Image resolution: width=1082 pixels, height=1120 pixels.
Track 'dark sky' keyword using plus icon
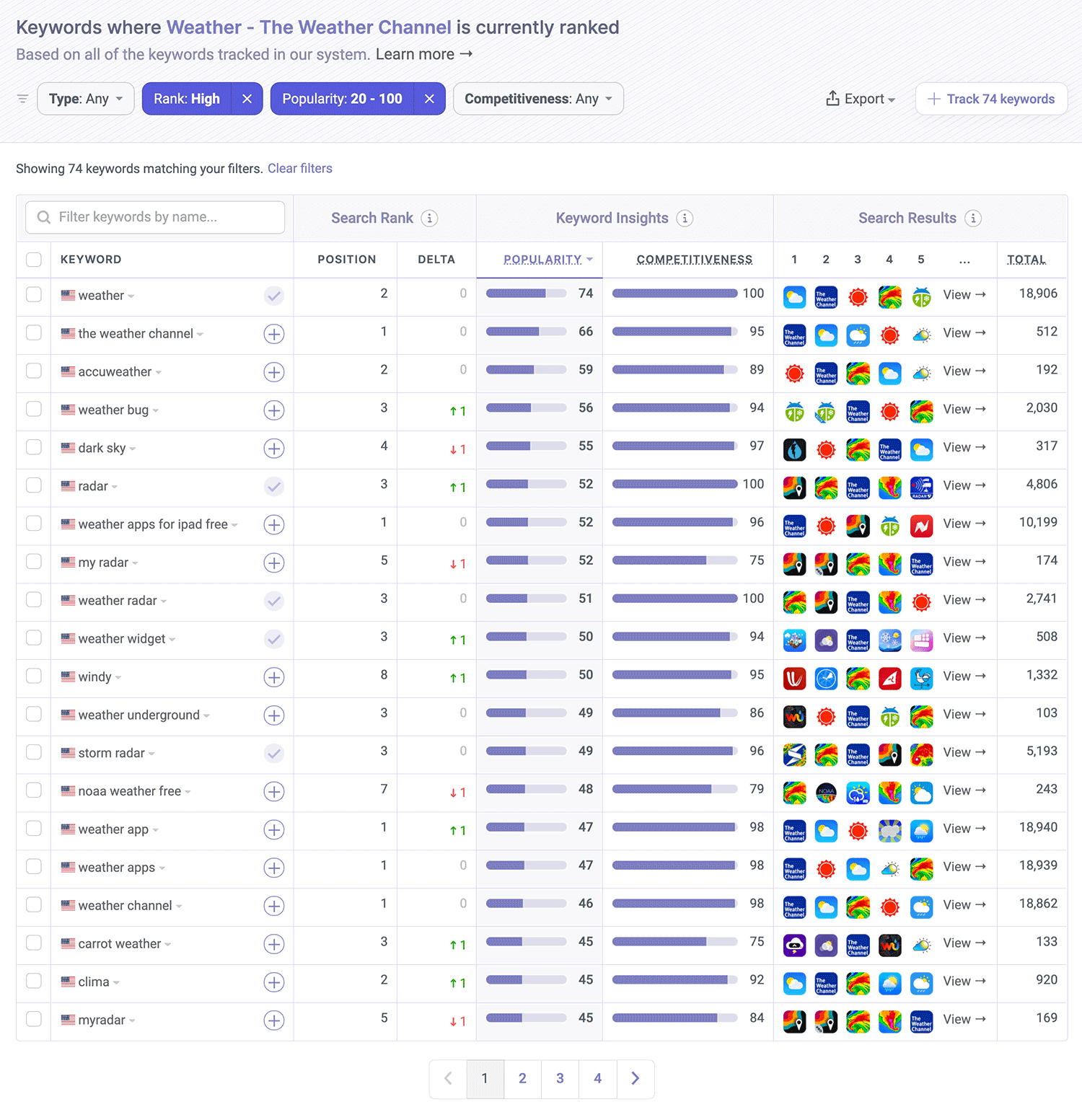point(274,449)
